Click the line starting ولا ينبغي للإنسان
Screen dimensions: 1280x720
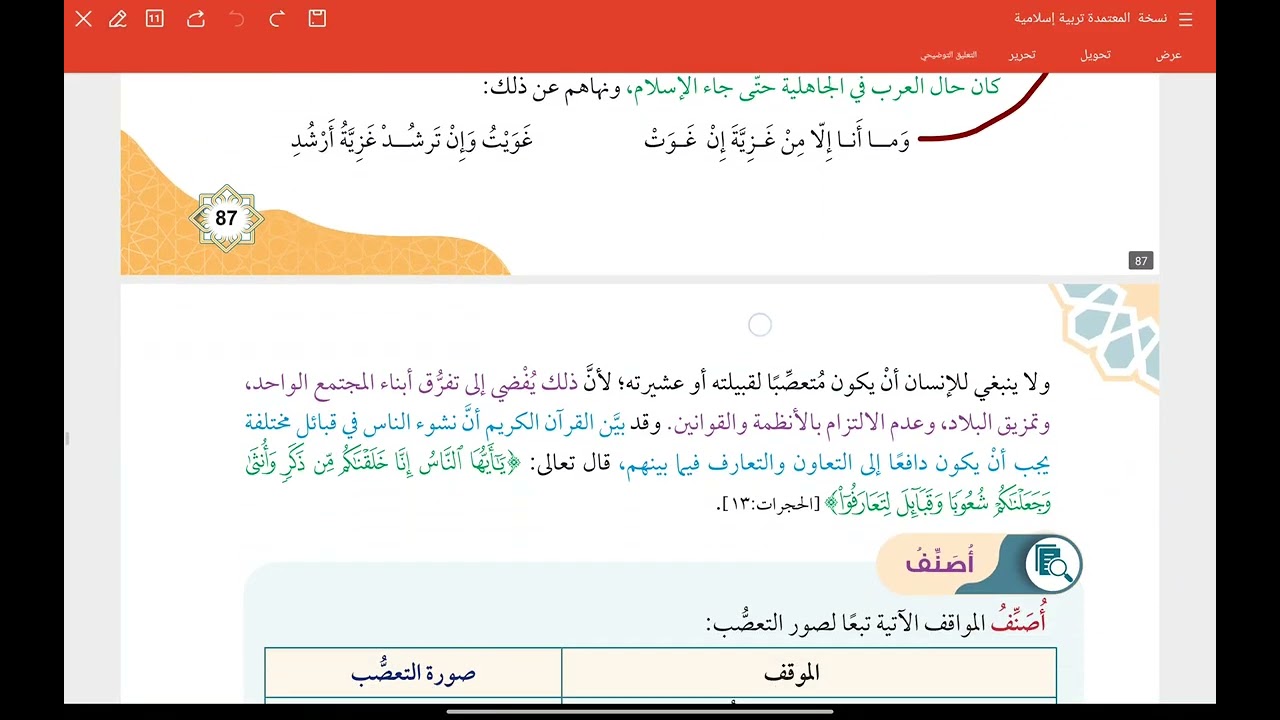click(647, 383)
